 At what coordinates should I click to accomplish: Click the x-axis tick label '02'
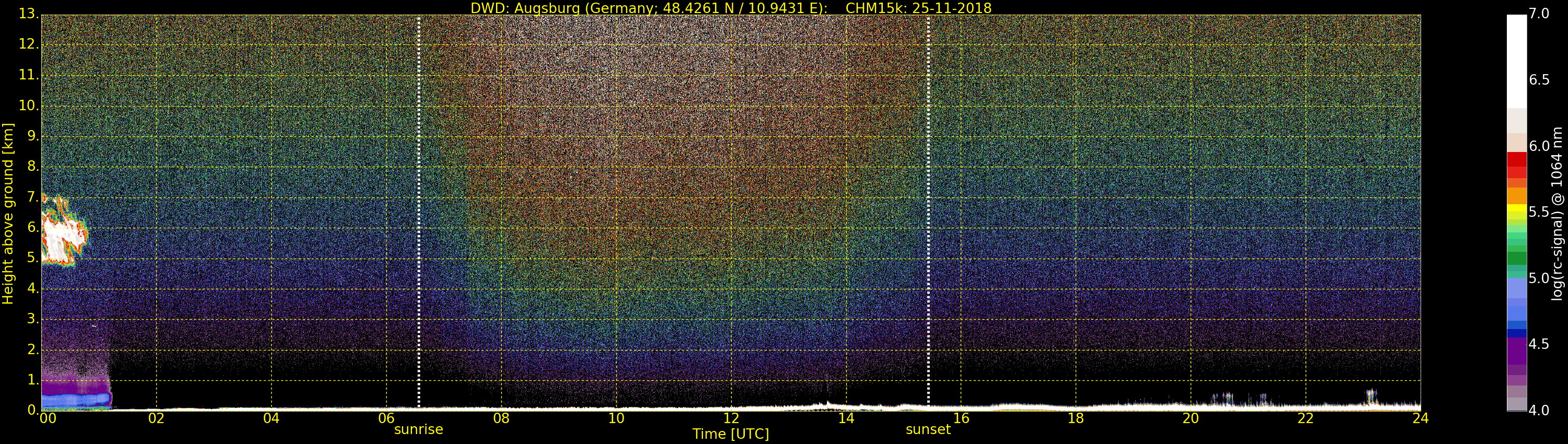156,418
